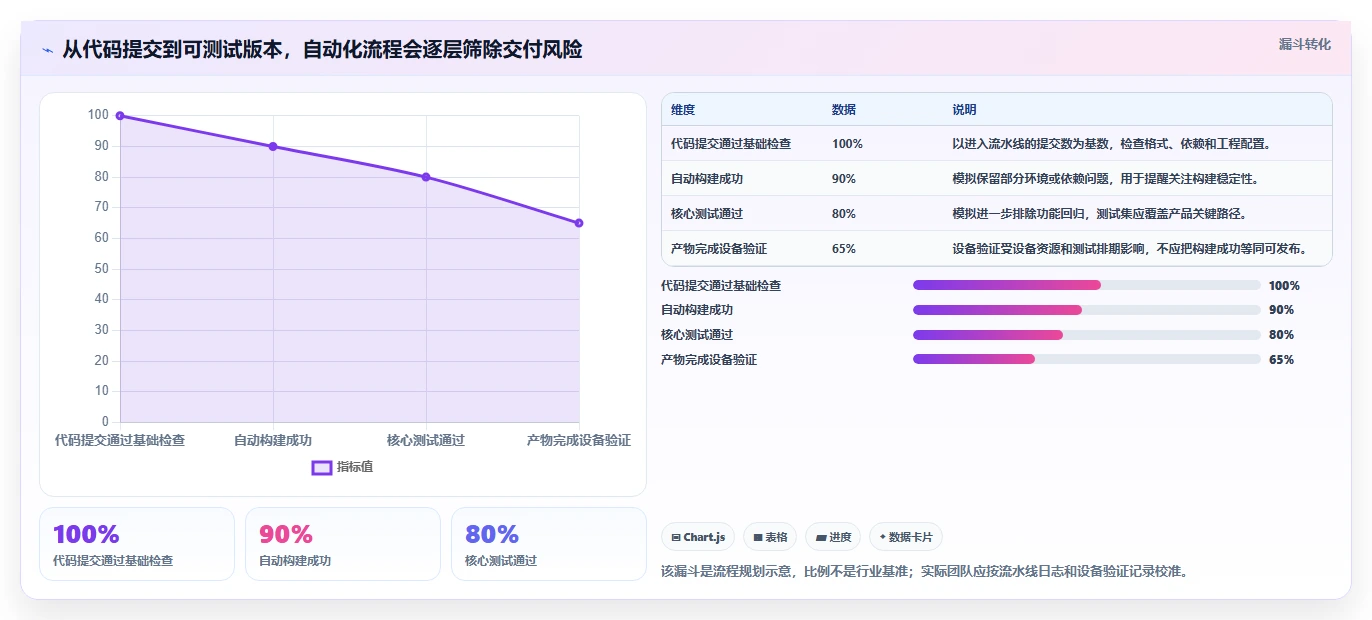The image size is (1372, 620).
Task: Click the 90% 自动构建成功 stat card
Action: 343,544
